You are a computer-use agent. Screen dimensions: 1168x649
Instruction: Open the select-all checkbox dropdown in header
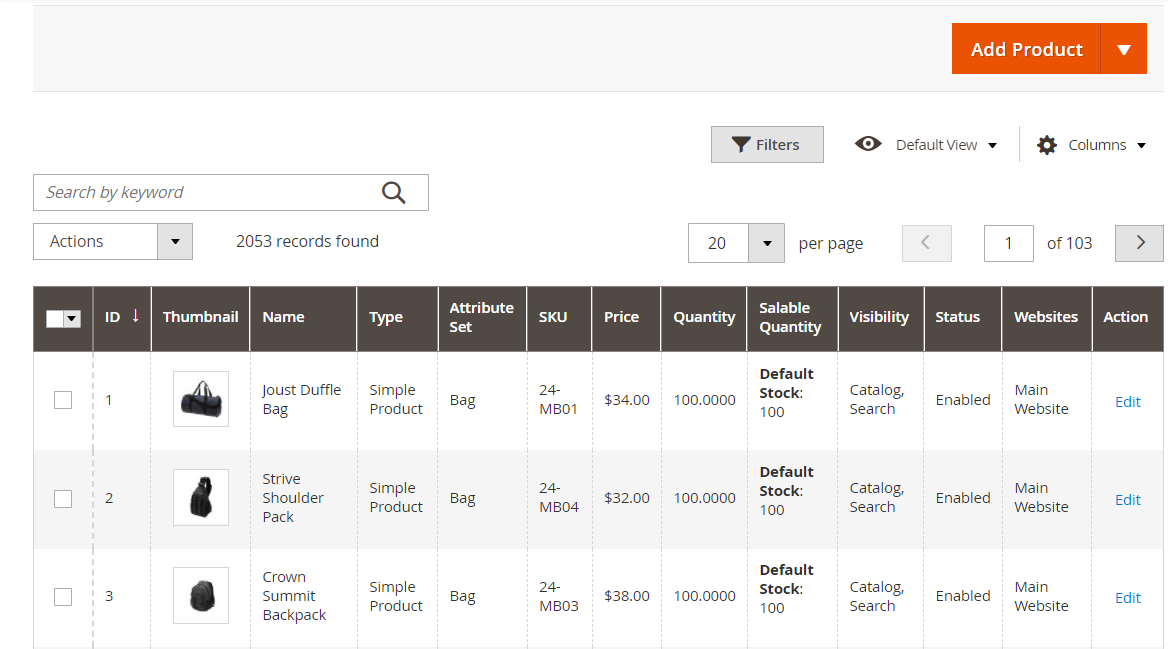click(72, 318)
